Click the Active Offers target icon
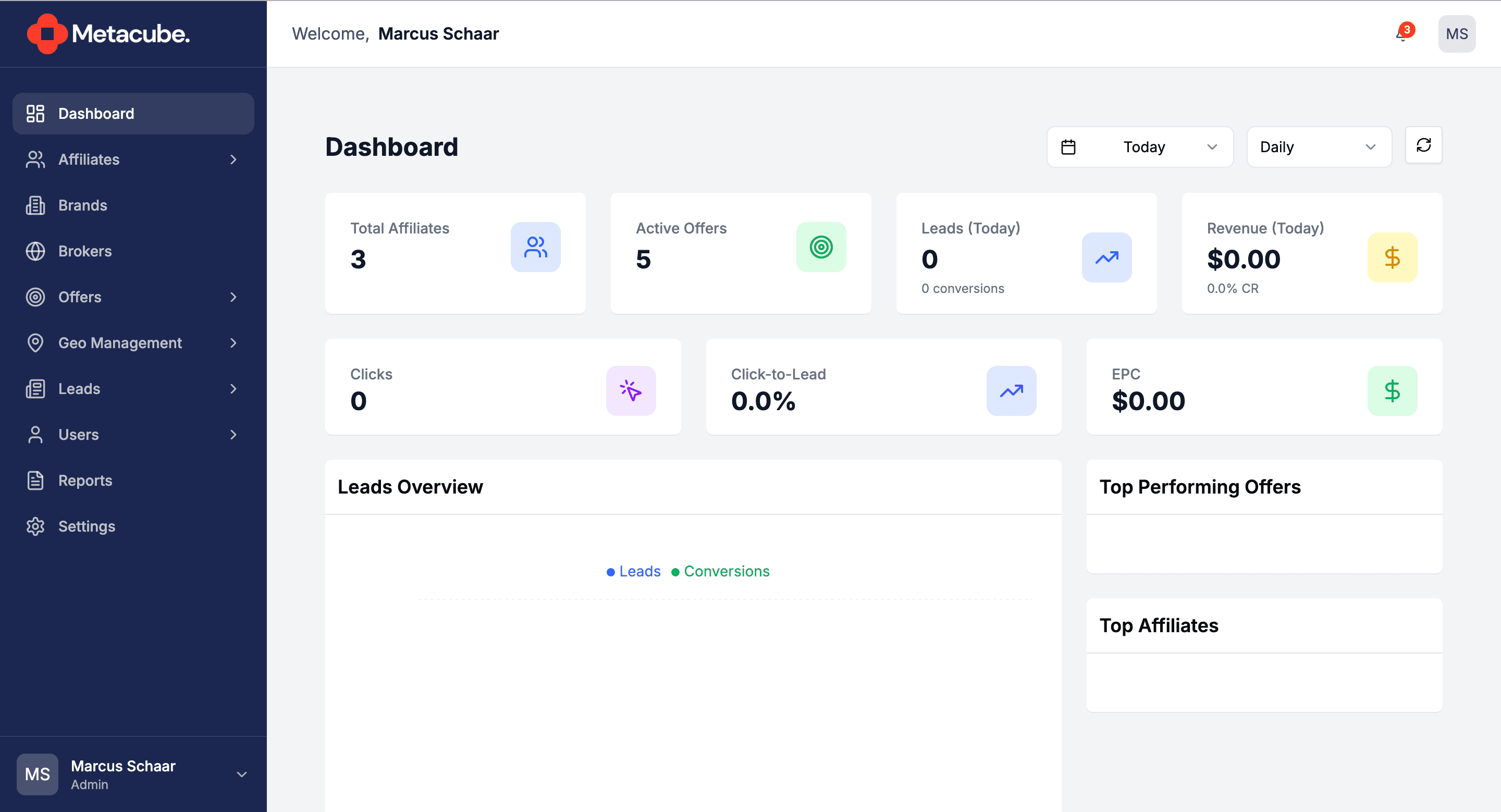This screenshot has height=812, width=1501. (821, 247)
